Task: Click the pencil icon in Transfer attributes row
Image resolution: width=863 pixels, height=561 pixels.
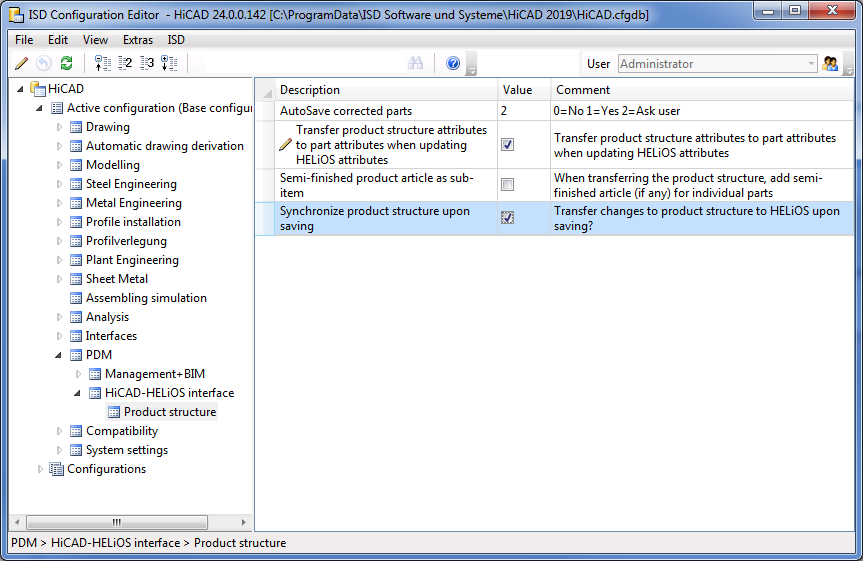Action: click(x=285, y=145)
